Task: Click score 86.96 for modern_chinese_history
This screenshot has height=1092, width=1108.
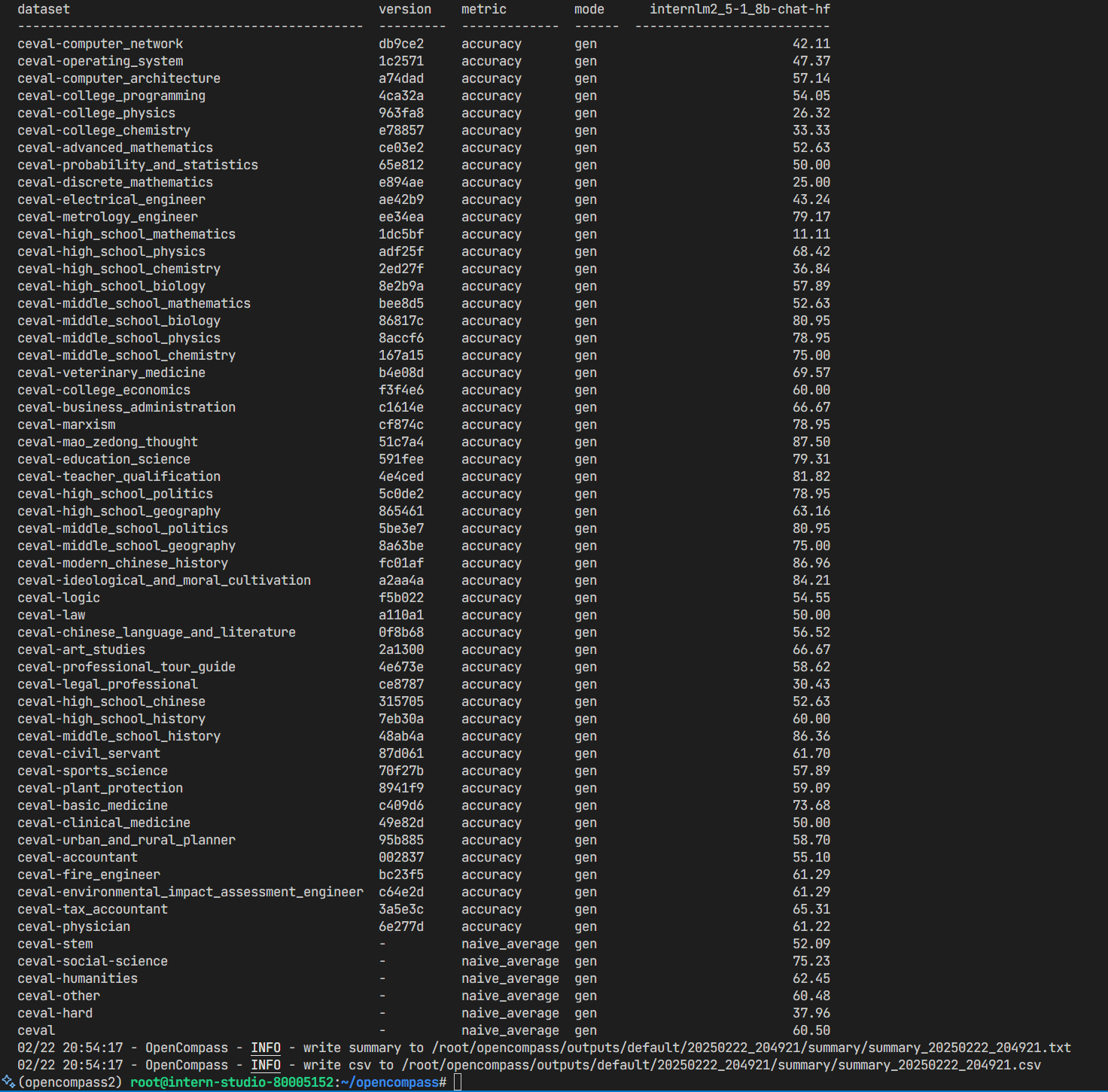Action: [811, 563]
